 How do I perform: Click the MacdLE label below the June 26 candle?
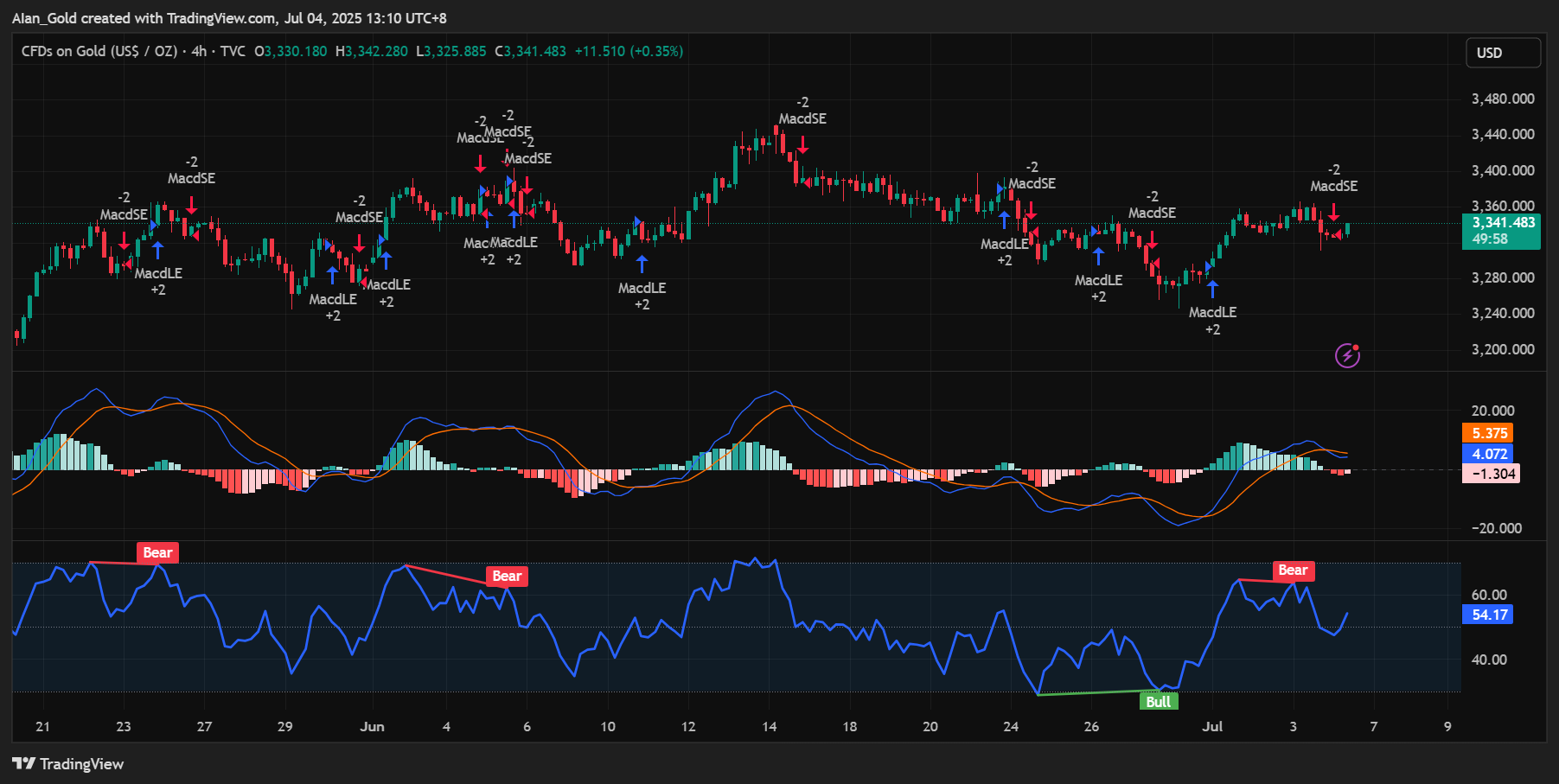(x=1098, y=280)
